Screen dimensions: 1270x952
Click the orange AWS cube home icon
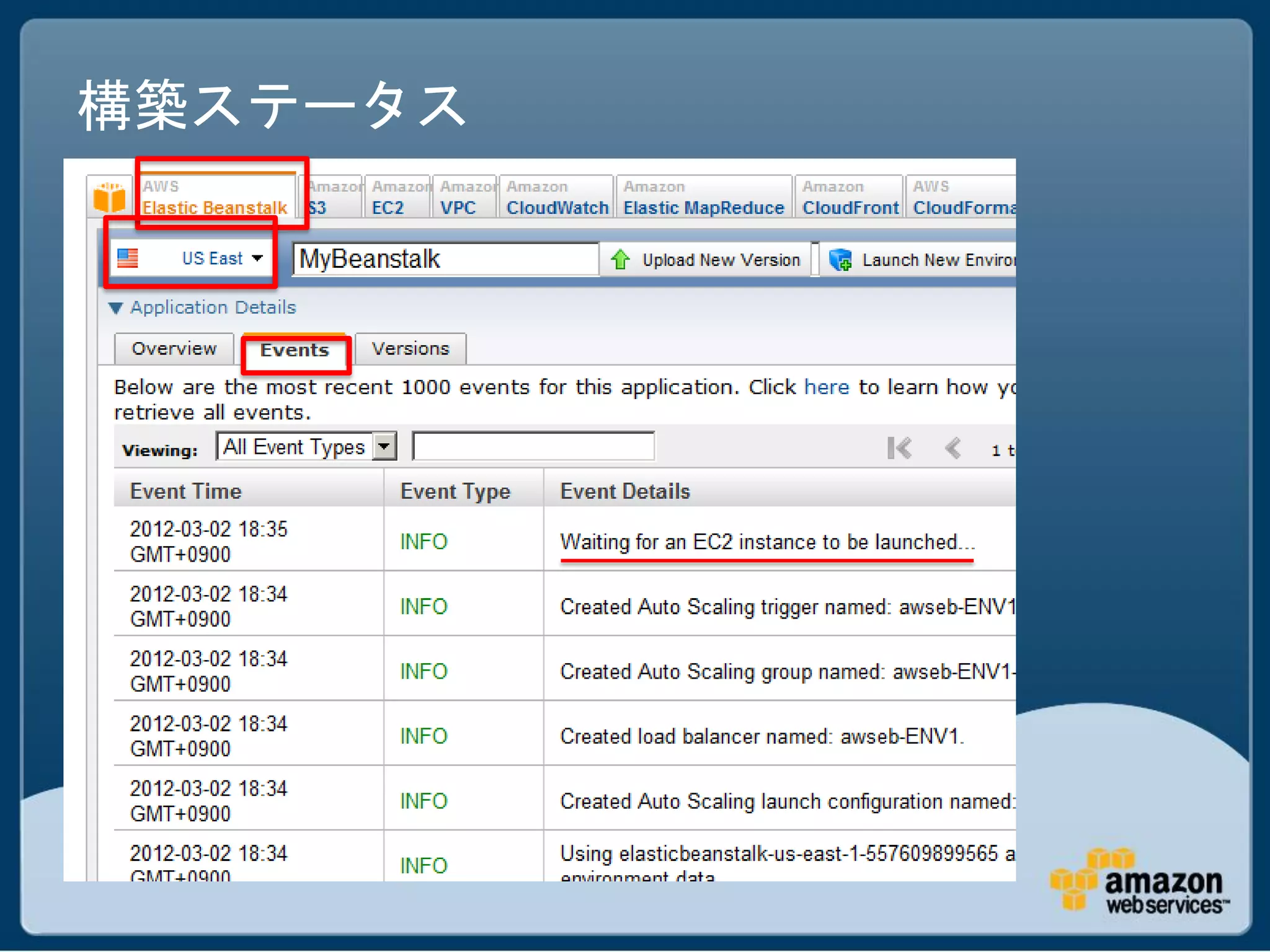[x=109, y=198]
